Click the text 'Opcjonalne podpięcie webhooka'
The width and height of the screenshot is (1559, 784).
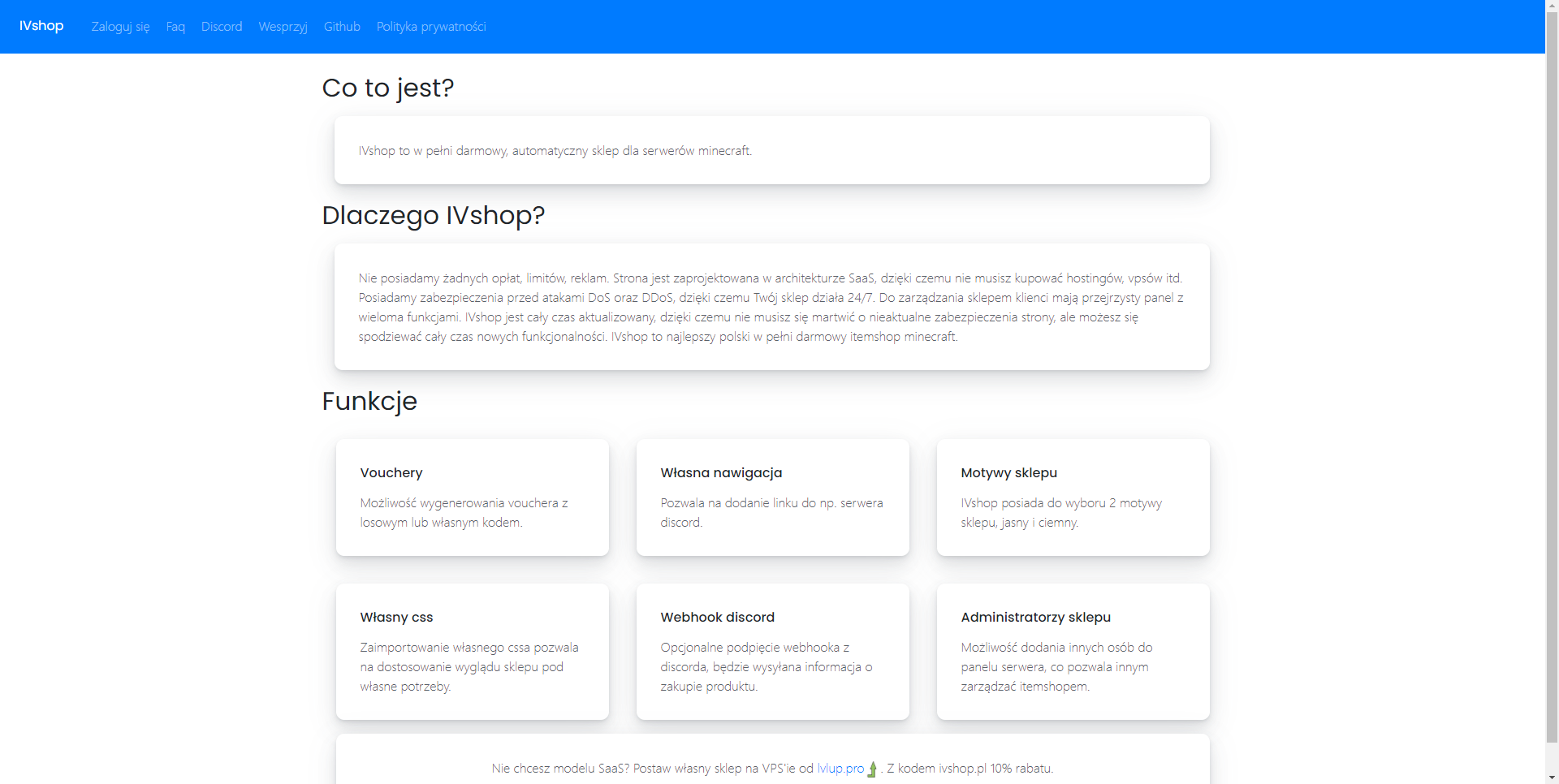[767, 666]
